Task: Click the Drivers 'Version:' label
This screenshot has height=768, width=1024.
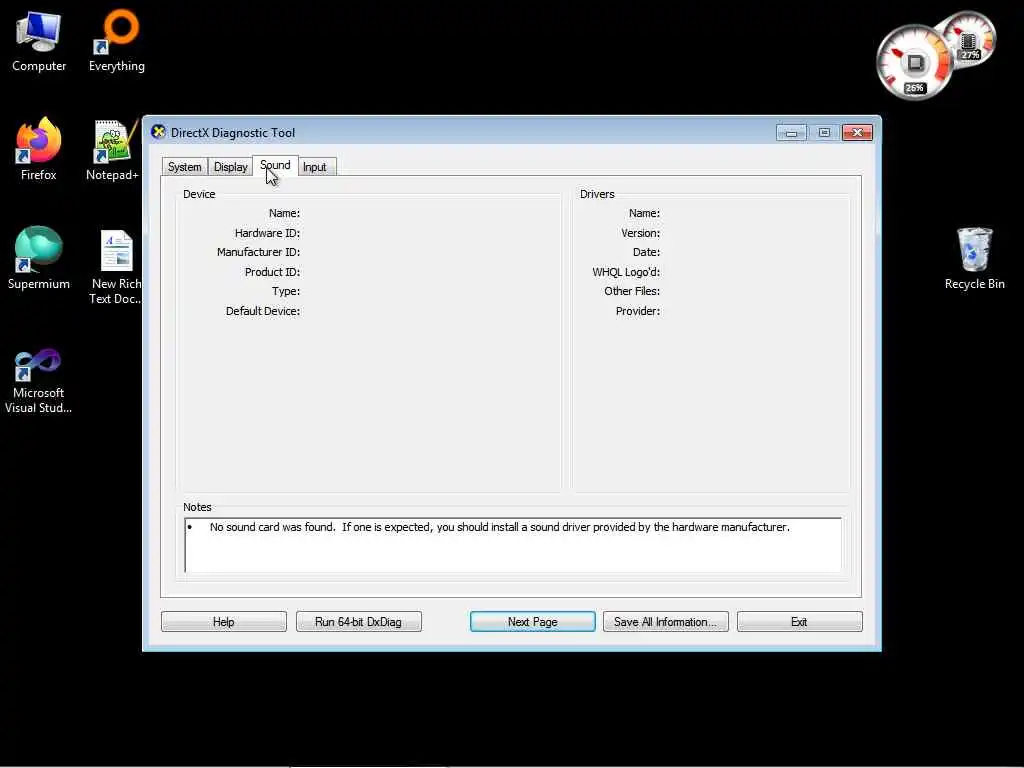Action: click(x=640, y=233)
